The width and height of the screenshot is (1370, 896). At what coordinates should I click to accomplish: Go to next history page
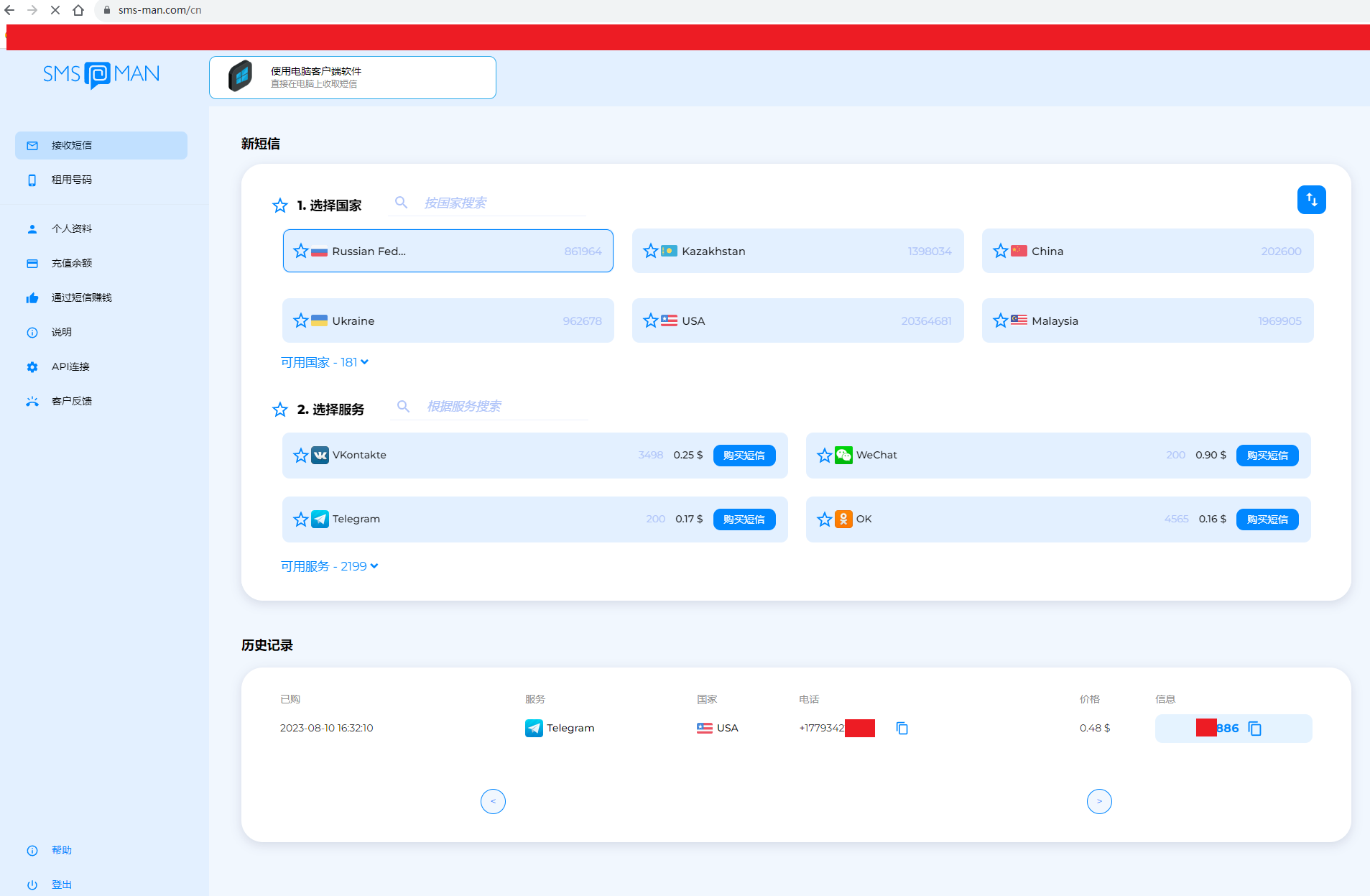[x=1099, y=801]
